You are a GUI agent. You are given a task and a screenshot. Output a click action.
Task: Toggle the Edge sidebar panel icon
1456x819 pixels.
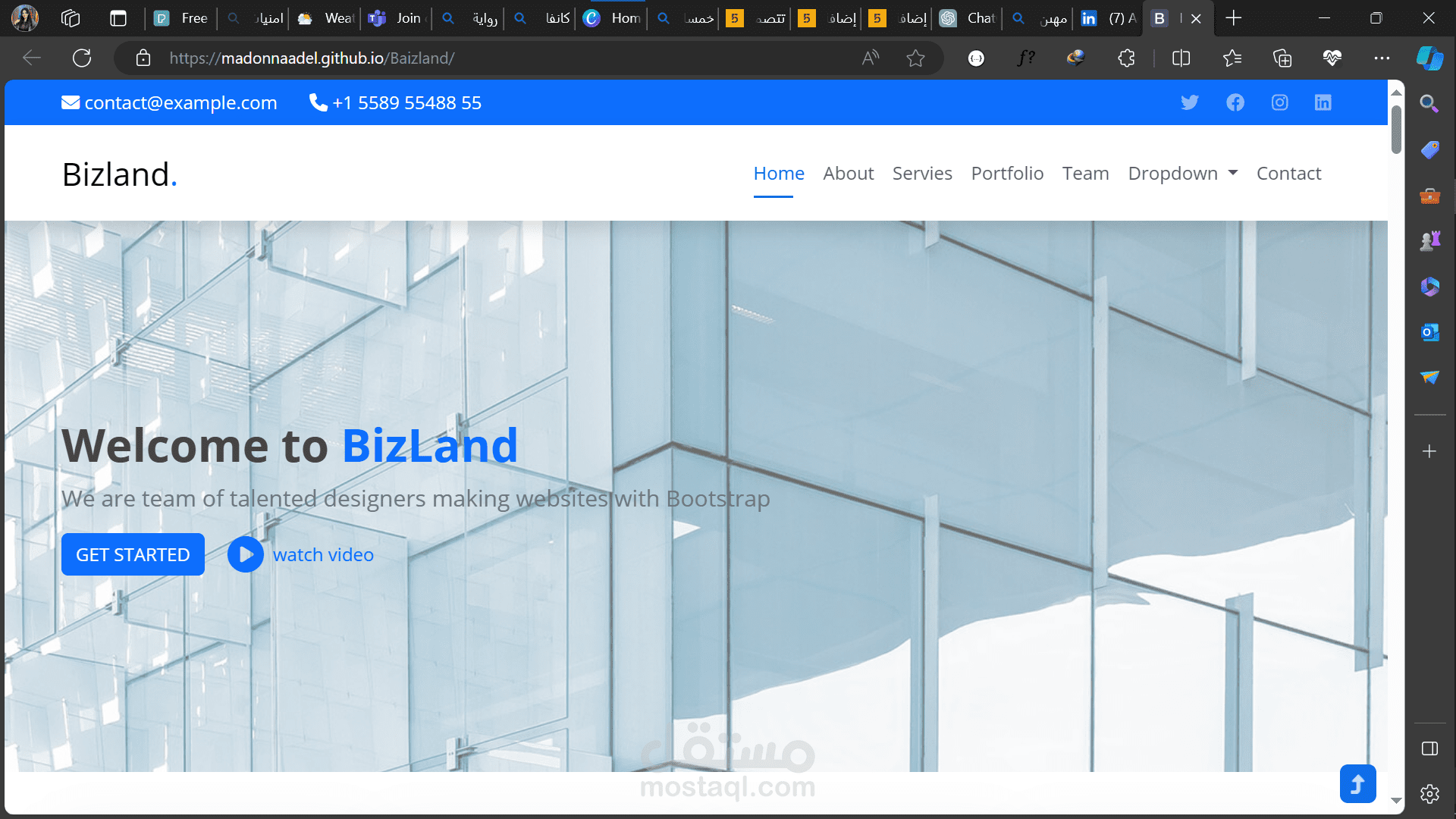pyautogui.click(x=1429, y=749)
